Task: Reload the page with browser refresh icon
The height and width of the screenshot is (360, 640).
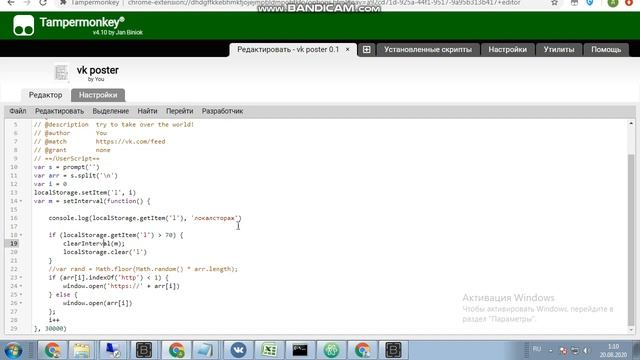Action: pos(43,3)
